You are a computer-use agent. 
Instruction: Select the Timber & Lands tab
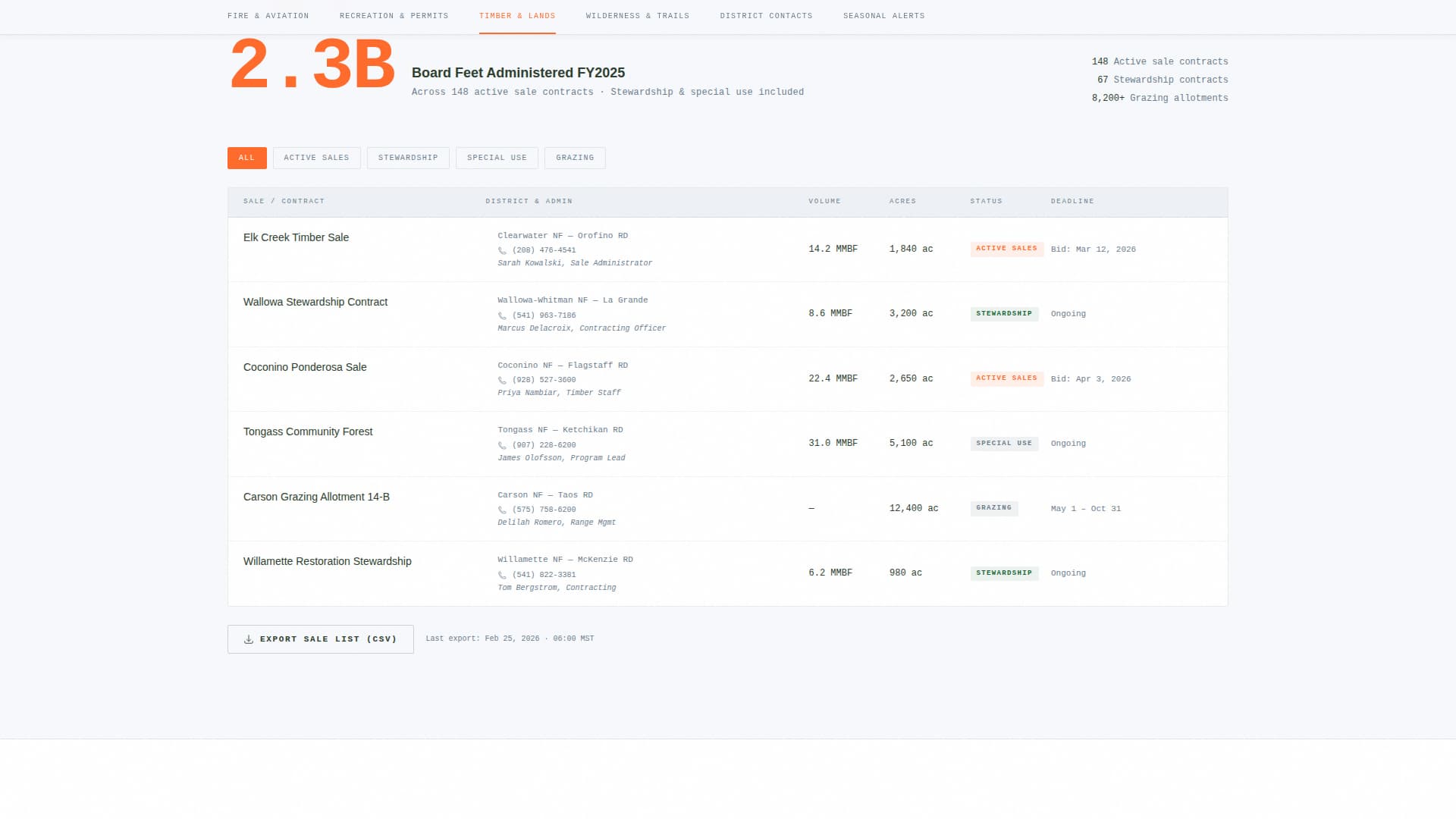pos(517,16)
